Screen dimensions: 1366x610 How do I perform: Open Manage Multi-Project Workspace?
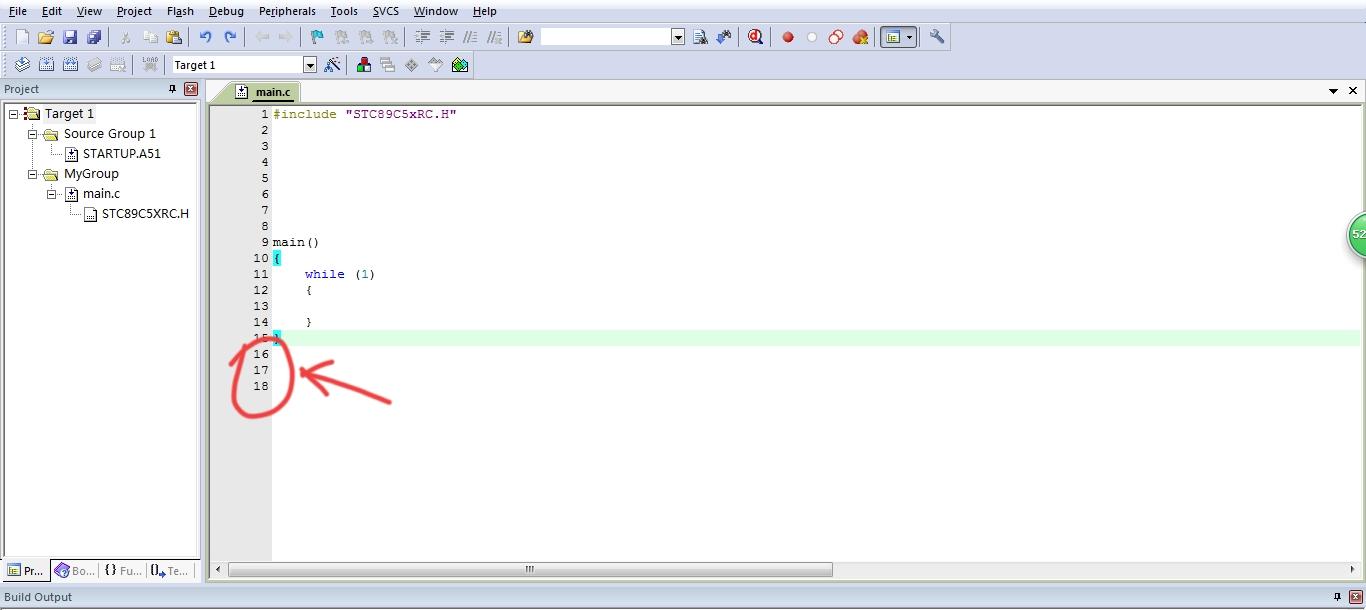[x=388, y=65]
